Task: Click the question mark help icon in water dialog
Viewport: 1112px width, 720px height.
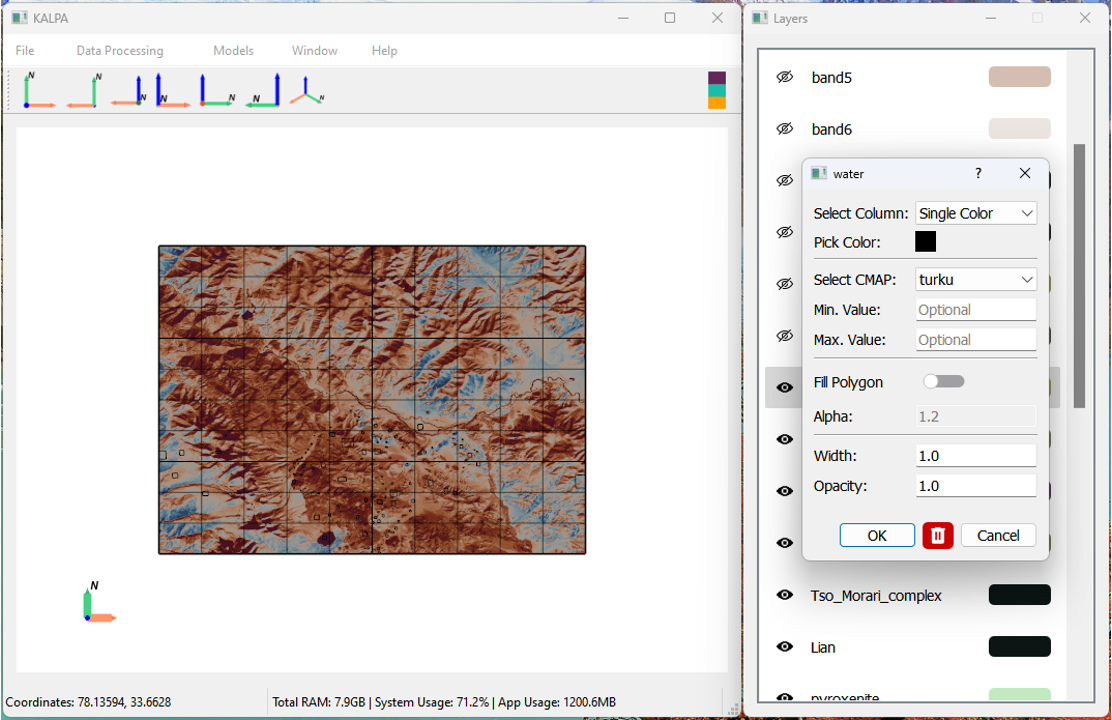Action: [x=978, y=173]
